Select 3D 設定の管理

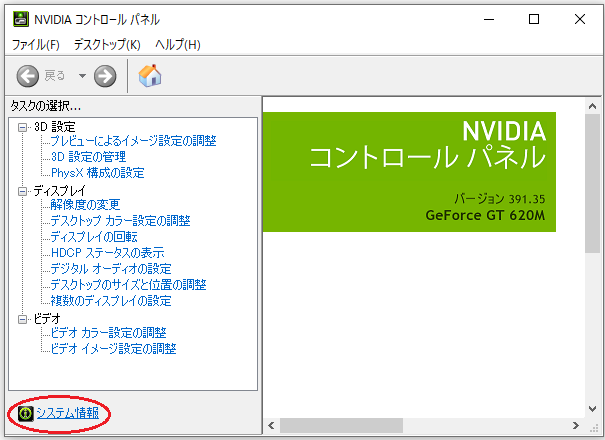[88, 157]
